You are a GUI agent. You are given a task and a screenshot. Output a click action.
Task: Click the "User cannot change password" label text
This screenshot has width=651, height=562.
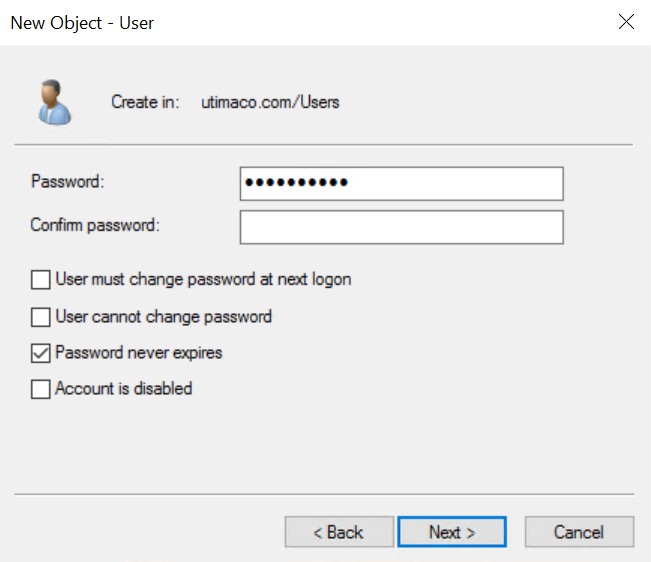coord(164,317)
